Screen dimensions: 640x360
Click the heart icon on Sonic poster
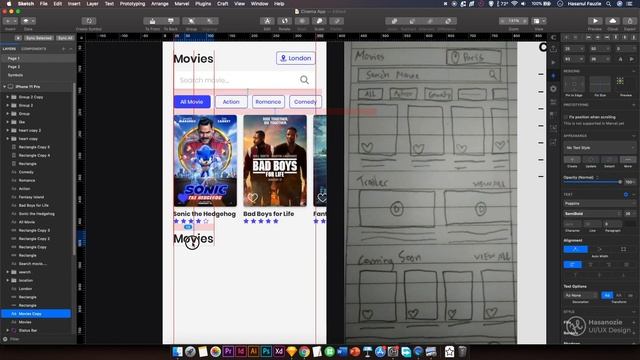tap(182, 198)
